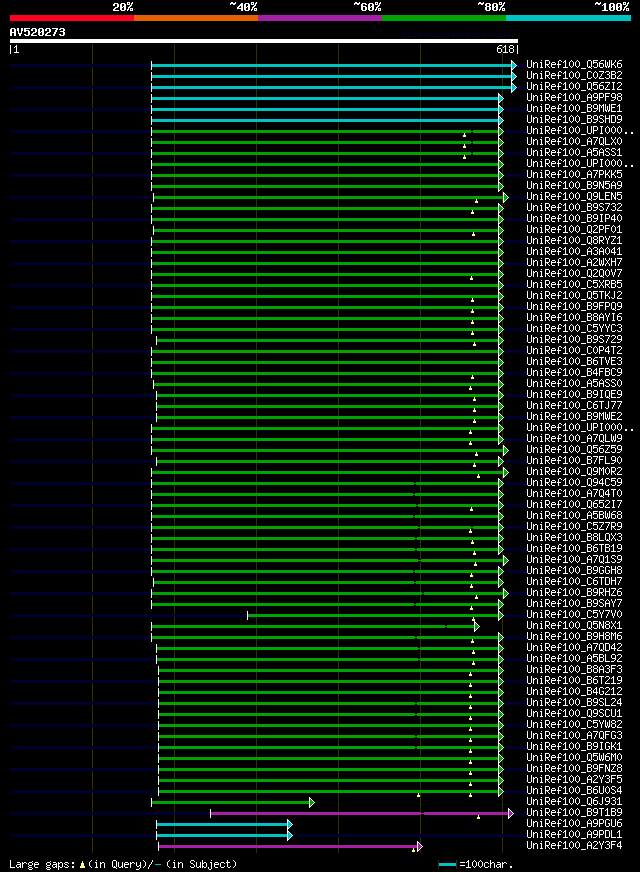The image size is (640, 872).
Task: Select the UniRef100_A7PKK5 label
Action: click(x=574, y=175)
